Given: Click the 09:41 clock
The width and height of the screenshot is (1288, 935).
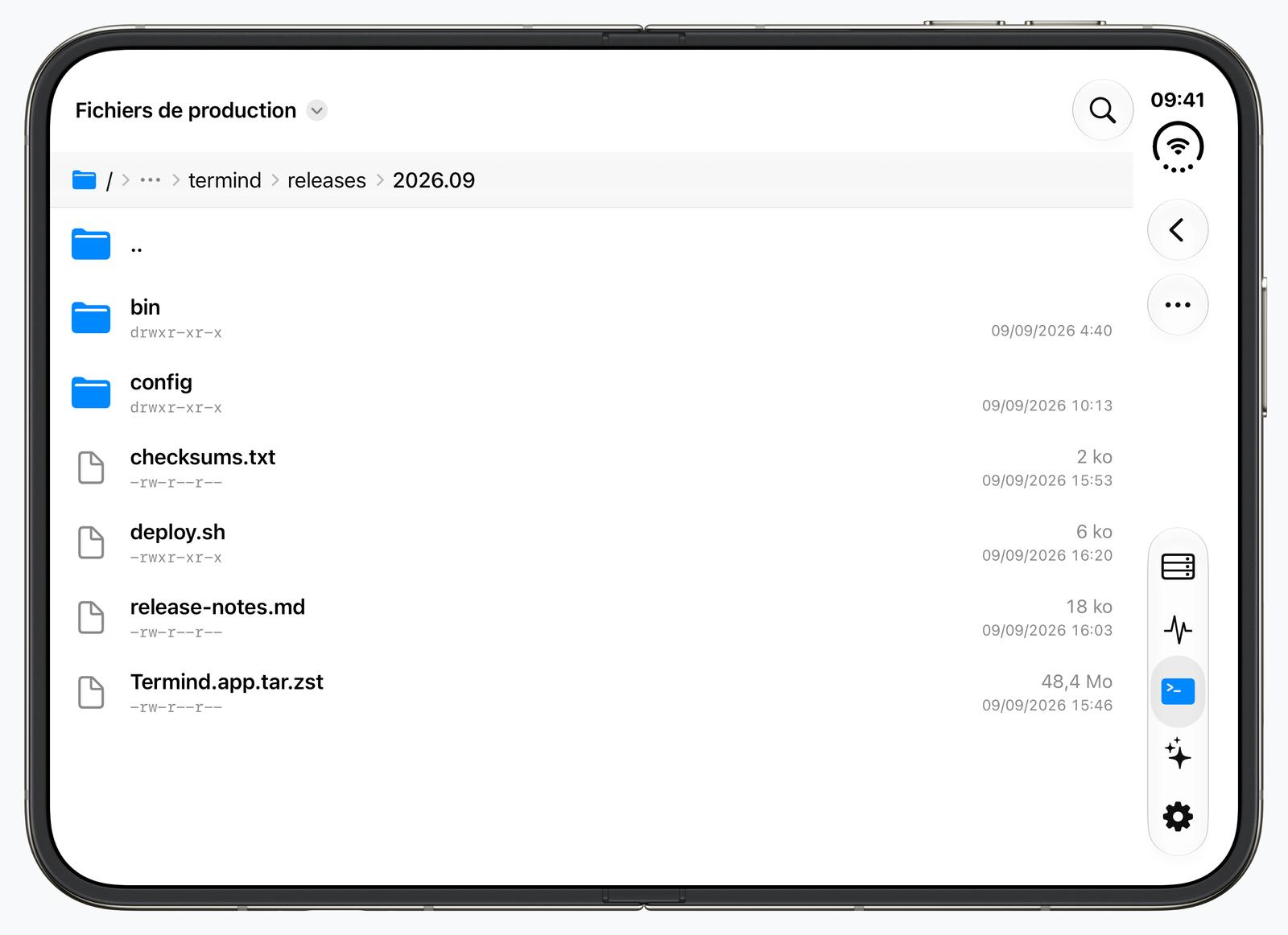Looking at the screenshot, I should pyautogui.click(x=1178, y=100).
